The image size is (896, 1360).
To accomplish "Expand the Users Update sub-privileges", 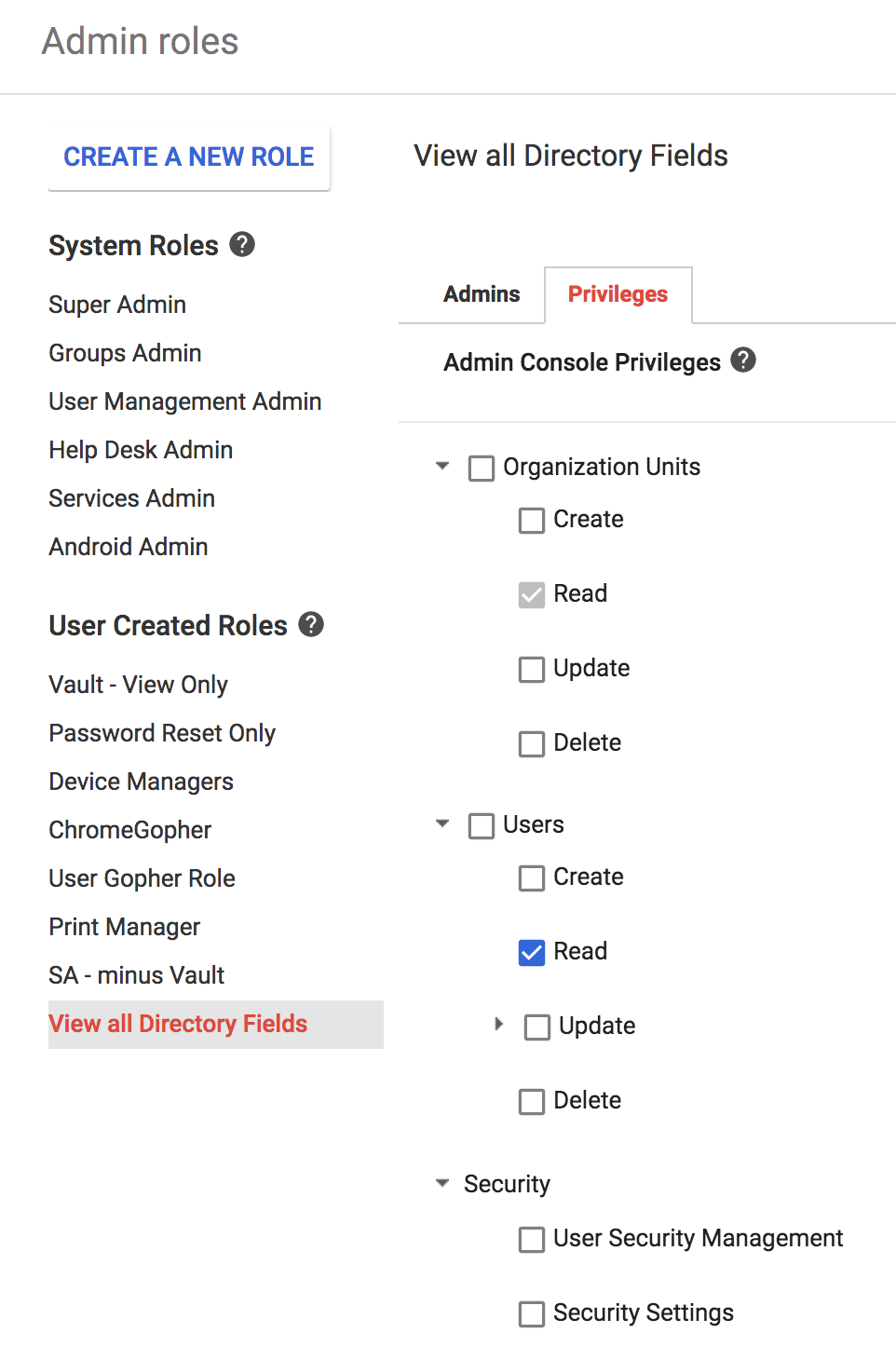I will [x=499, y=1025].
